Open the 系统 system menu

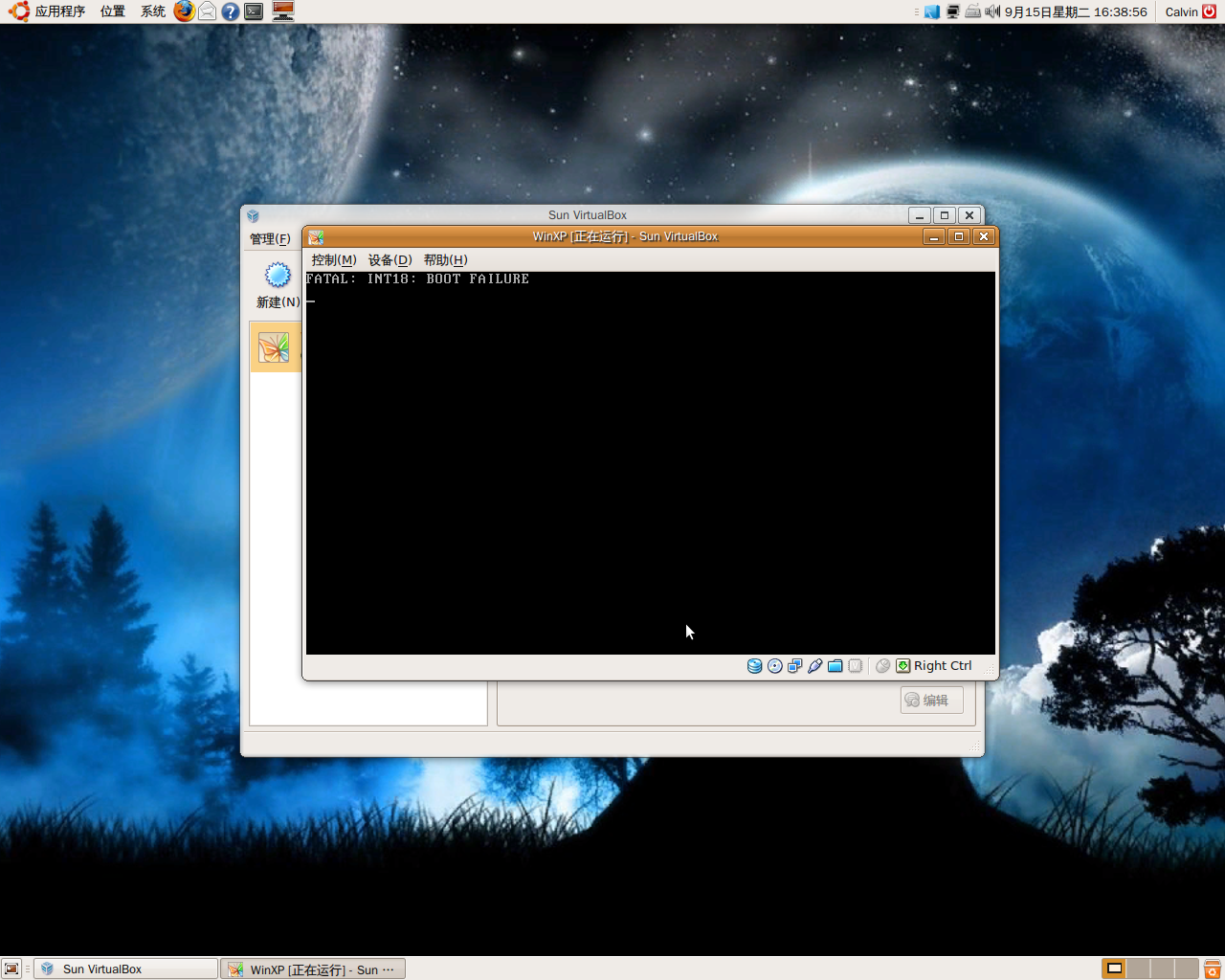point(153,11)
